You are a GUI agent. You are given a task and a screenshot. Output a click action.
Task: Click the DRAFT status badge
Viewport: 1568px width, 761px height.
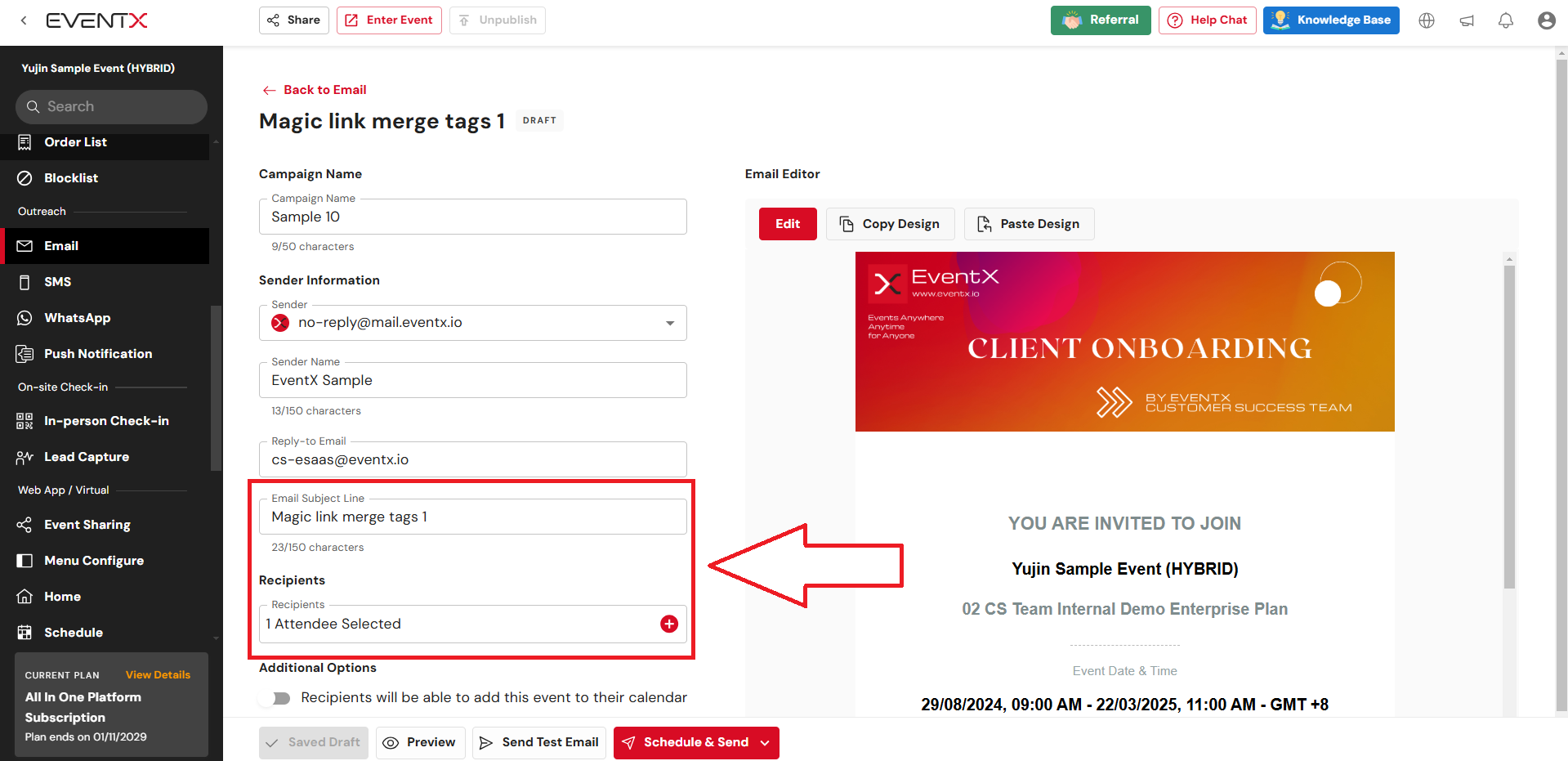point(539,121)
